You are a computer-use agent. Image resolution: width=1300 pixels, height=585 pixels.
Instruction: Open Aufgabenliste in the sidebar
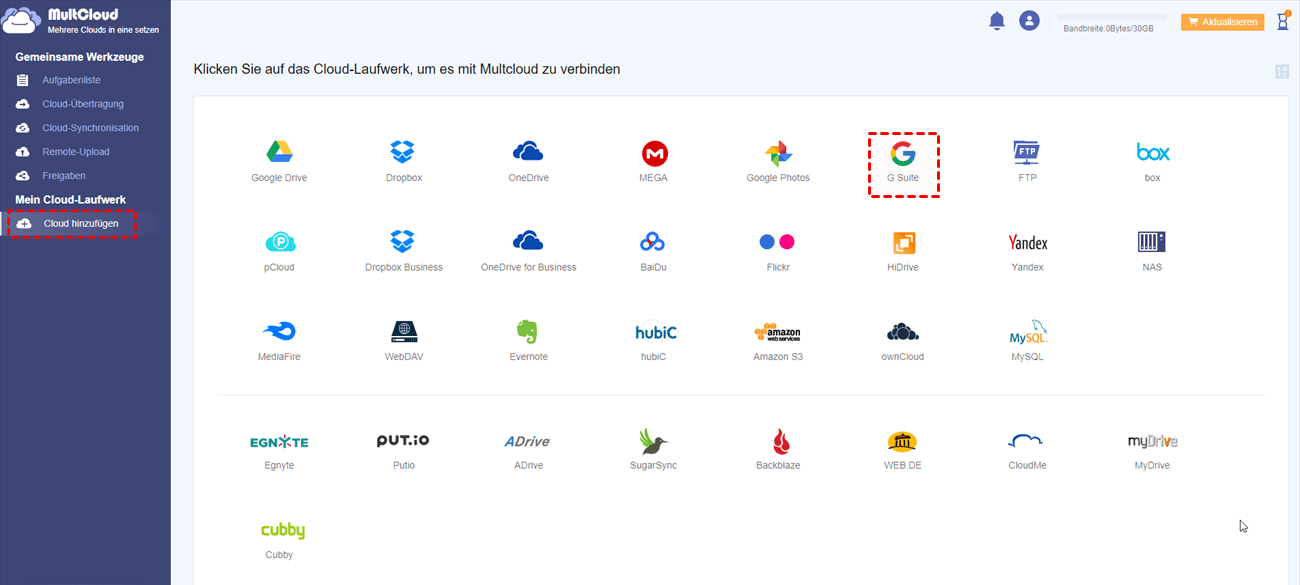71,80
